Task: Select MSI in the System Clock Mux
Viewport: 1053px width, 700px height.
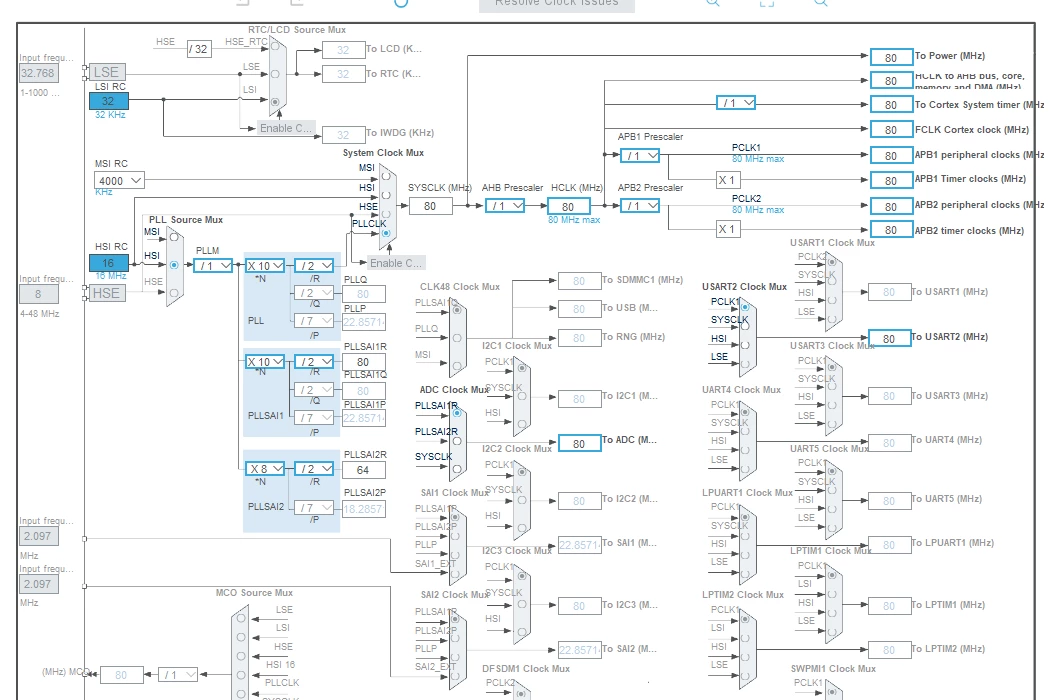Action: [x=385, y=176]
